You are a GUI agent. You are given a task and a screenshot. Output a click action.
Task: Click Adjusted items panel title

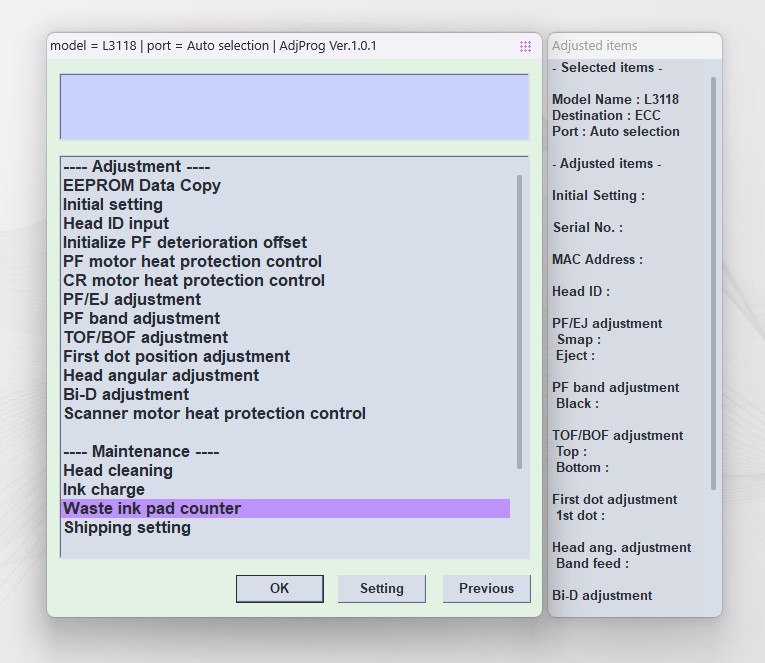[594, 46]
